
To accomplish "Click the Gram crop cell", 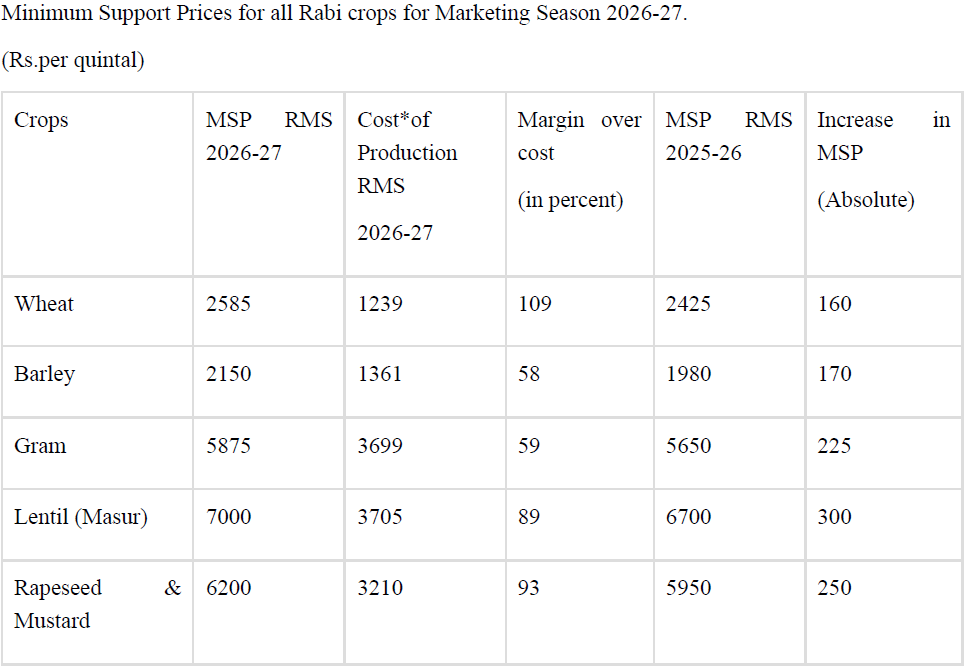I will (x=40, y=446).
